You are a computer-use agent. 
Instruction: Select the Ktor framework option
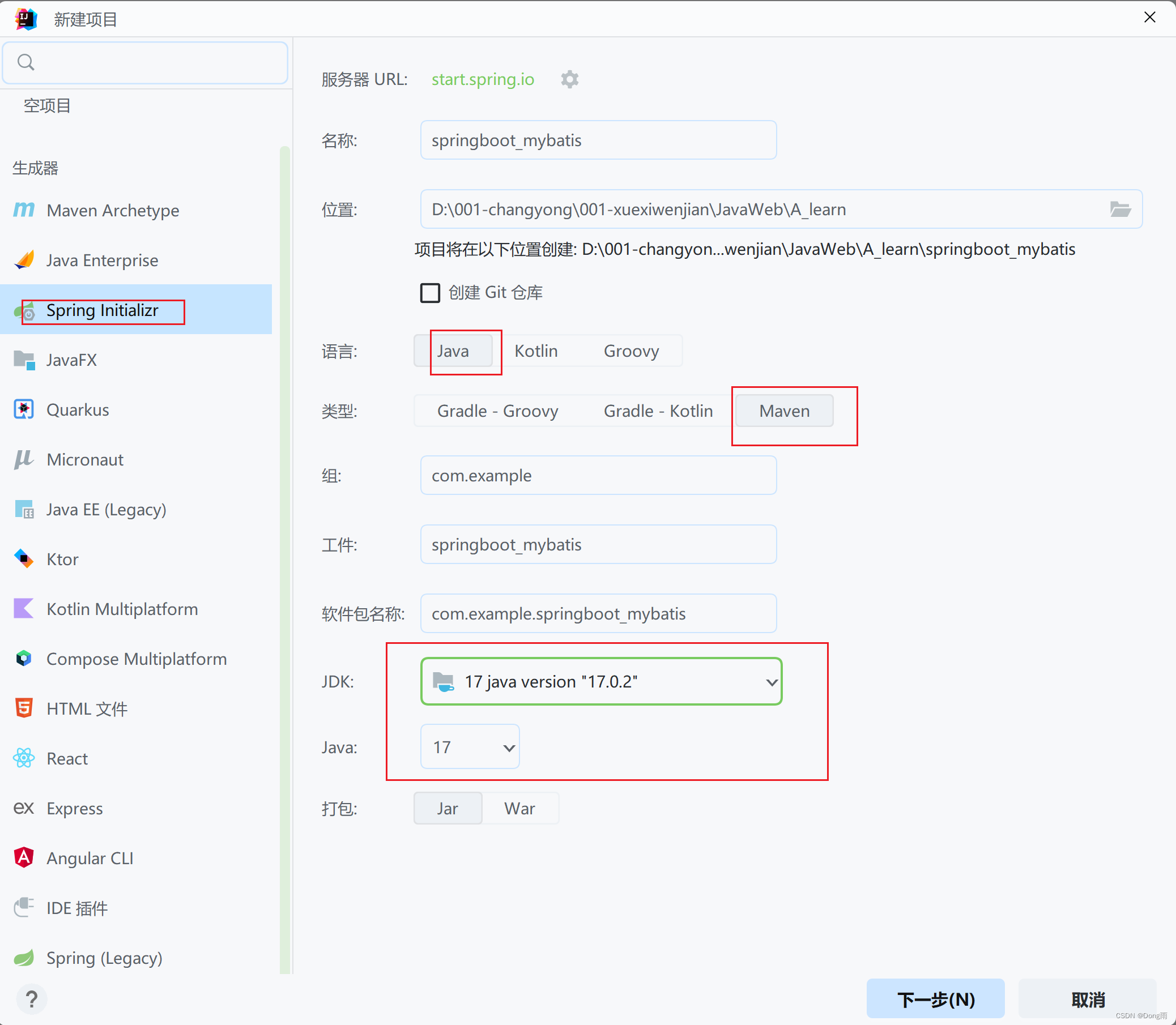(x=62, y=559)
